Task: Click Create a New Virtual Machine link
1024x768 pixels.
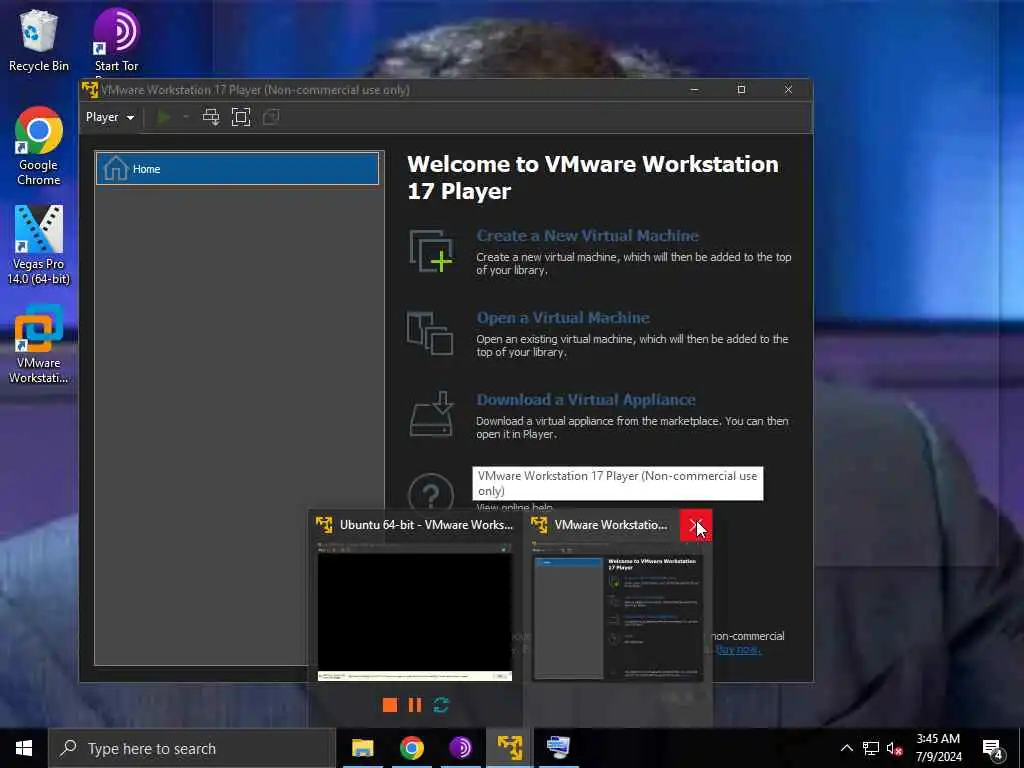Action: [x=587, y=236]
